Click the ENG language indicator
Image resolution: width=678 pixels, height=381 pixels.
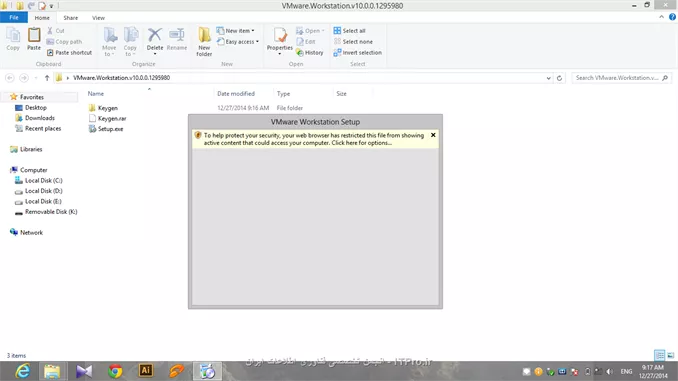tap(626, 371)
